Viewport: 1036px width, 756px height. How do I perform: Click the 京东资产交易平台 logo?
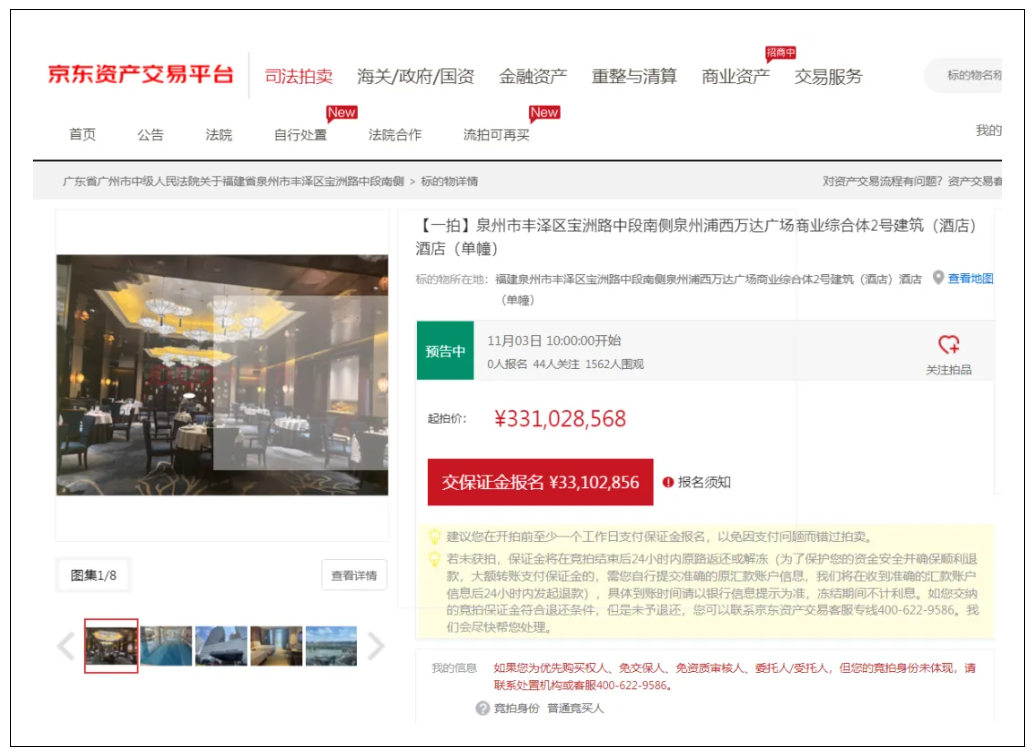[x=140, y=75]
